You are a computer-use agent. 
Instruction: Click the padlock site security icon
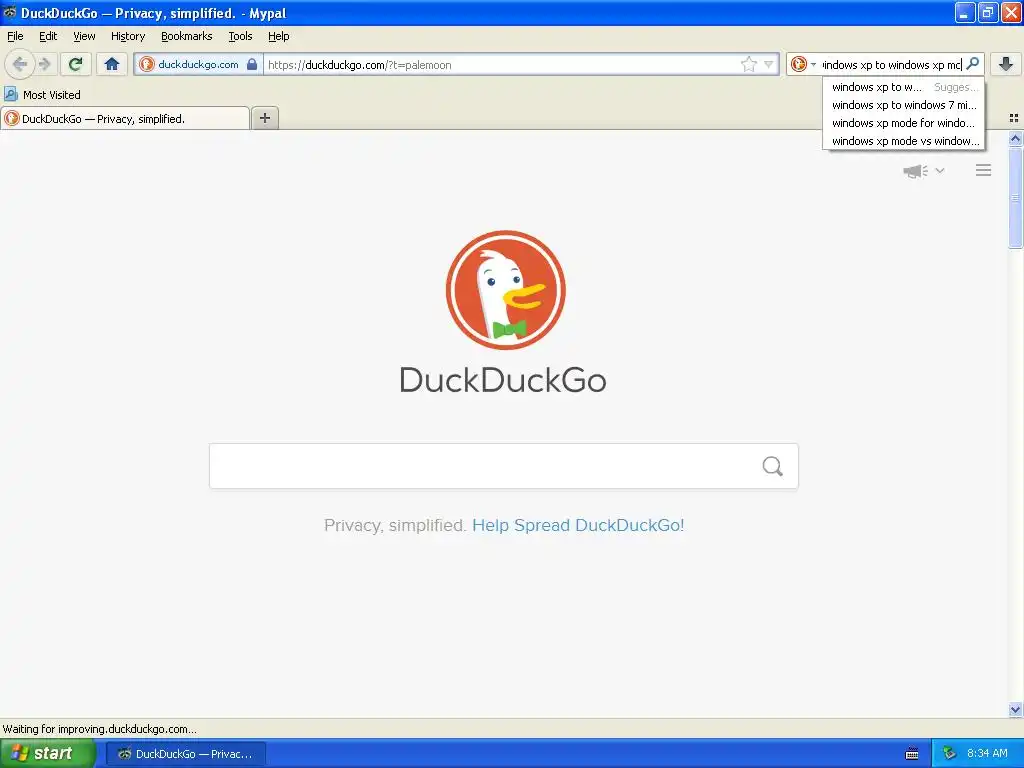(x=252, y=64)
